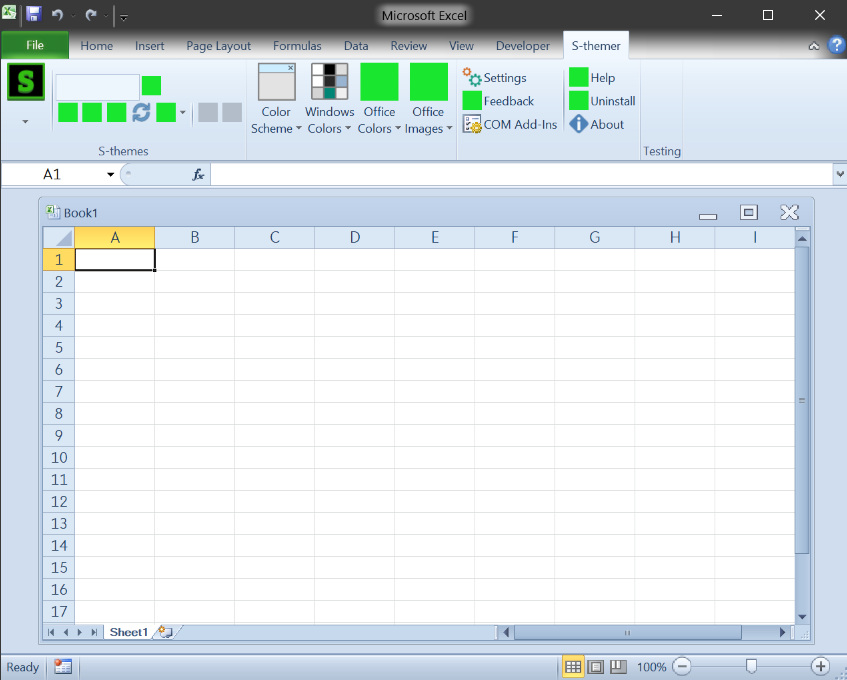Click the macro record icon in status bar
847x680 pixels.
(x=63, y=667)
